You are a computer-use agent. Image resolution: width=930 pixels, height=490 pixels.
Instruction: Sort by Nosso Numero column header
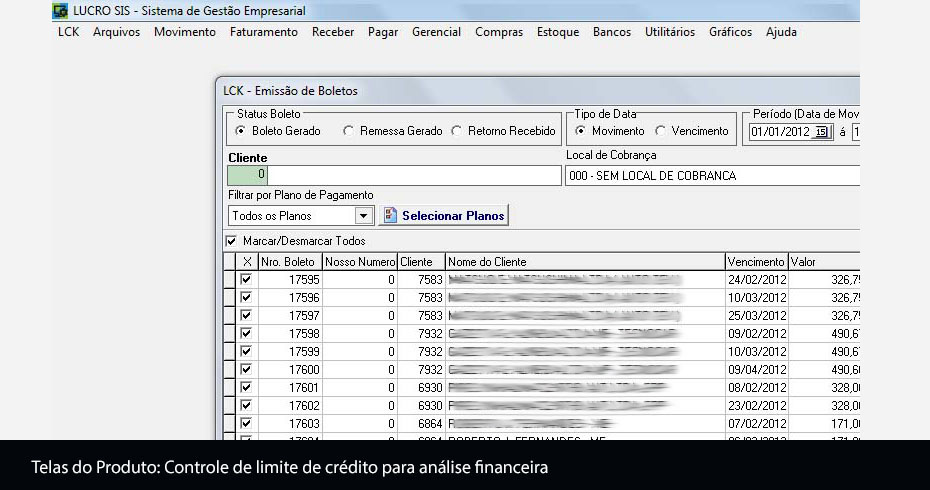[360, 262]
